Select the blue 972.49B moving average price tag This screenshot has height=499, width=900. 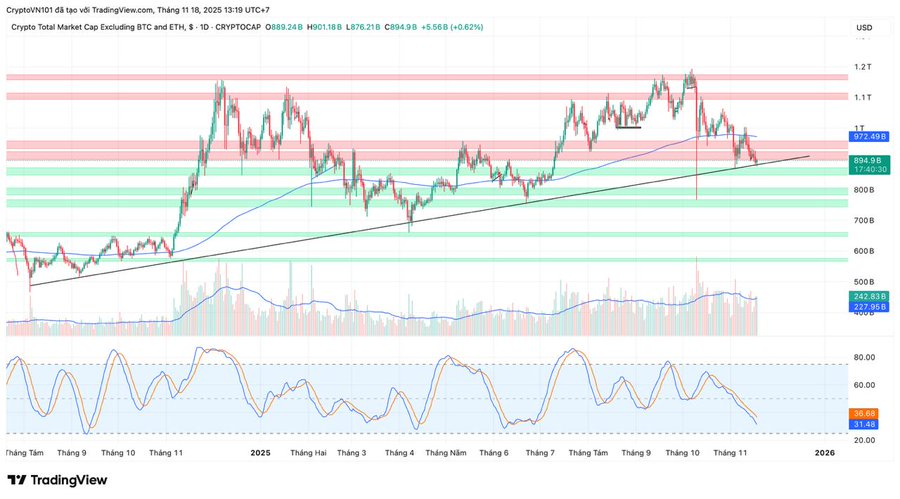tap(867, 136)
